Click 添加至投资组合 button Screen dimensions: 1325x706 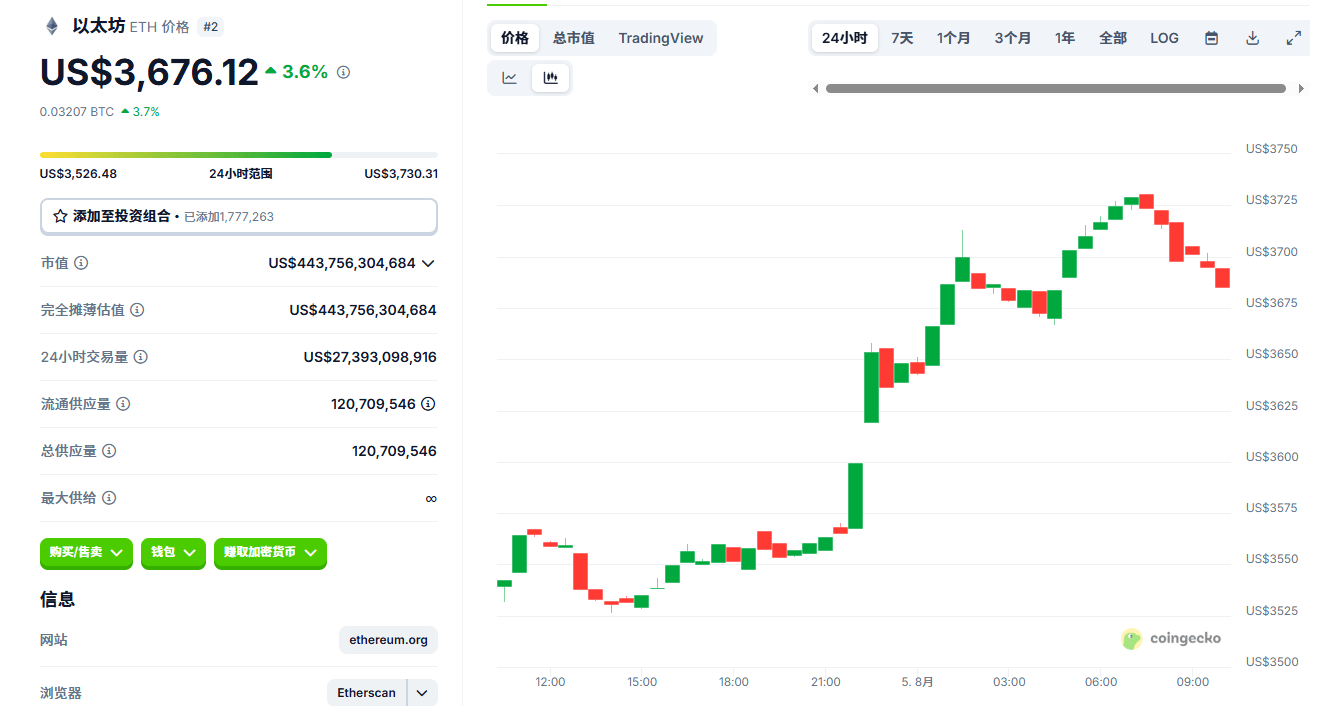pos(239,216)
